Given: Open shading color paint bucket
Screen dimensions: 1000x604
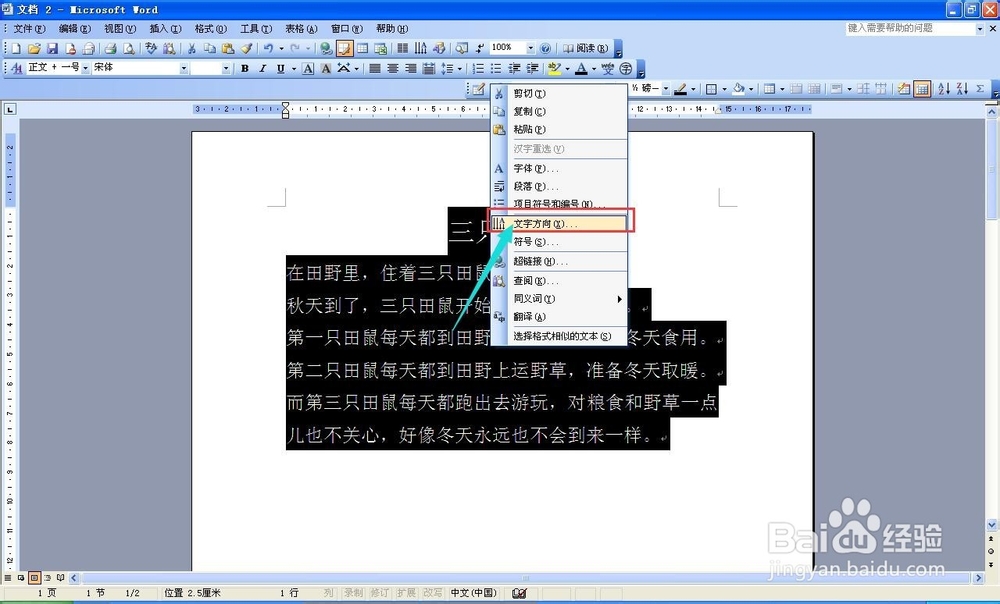Looking at the screenshot, I should [x=739, y=89].
